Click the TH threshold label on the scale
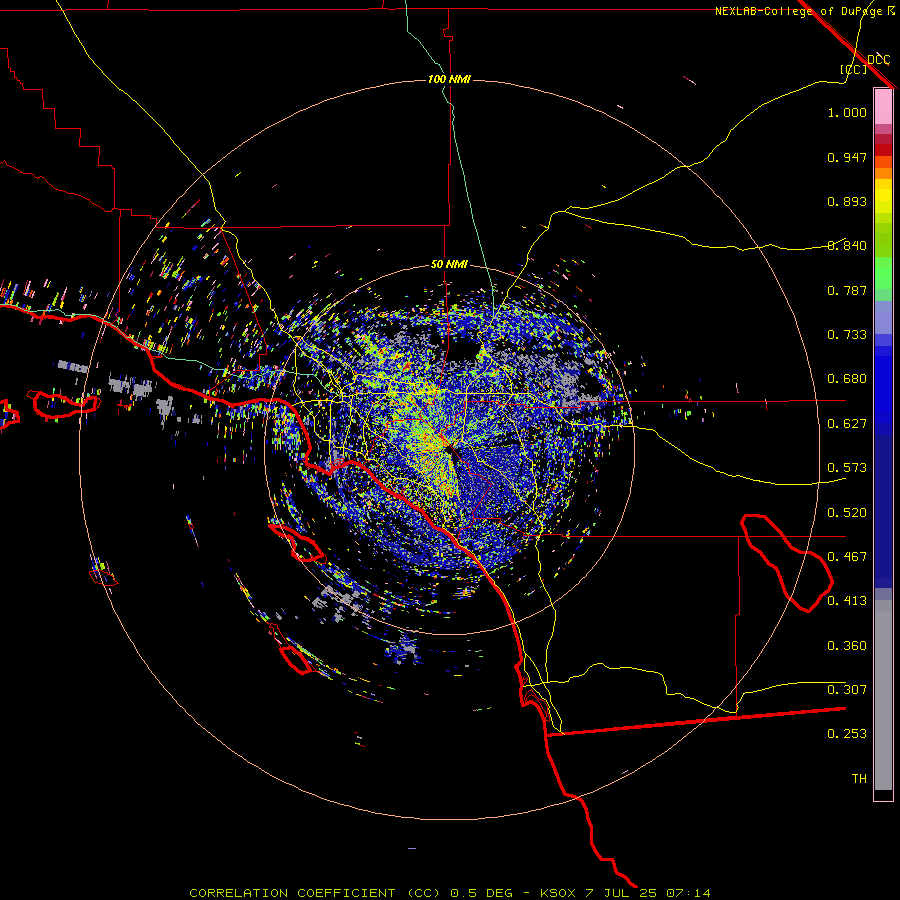Viewport: 900px width, 900px height. [859, 779]
